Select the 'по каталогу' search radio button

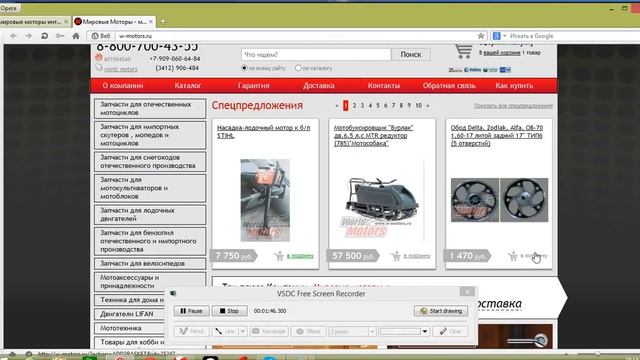(298, 68)
